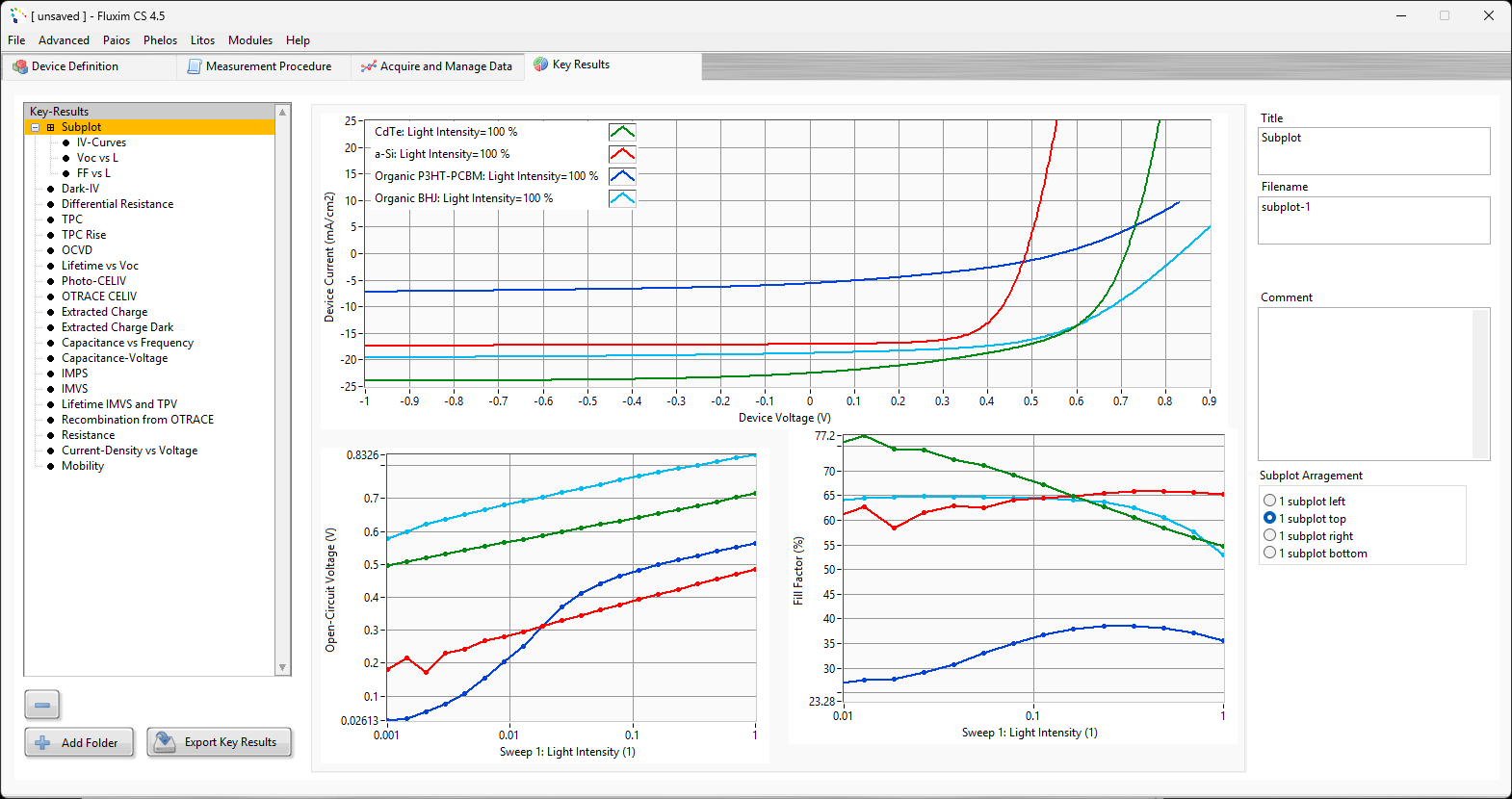Select Current-Density vs Voltage entry

point(129,451)
